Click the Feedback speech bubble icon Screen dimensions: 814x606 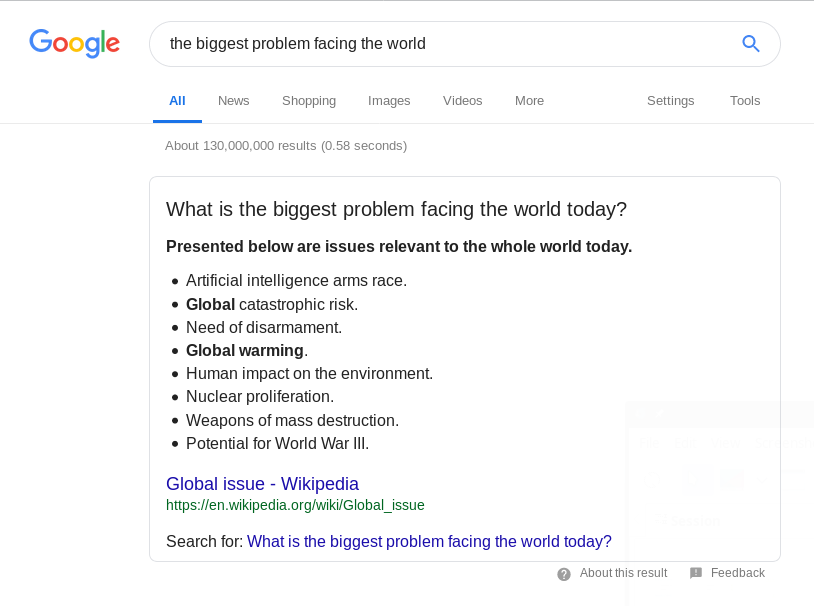coord(696,573)
